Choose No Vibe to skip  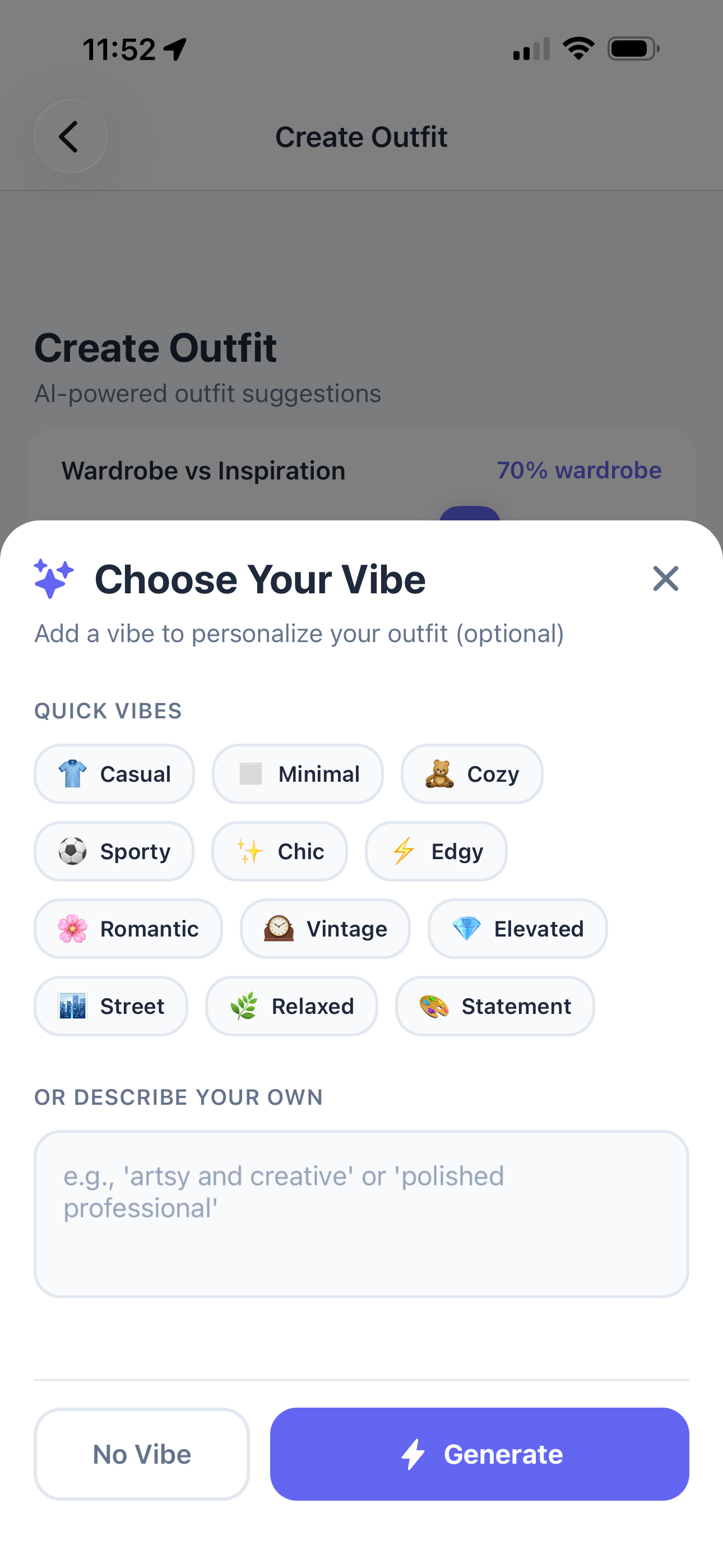click(x=141, y=1454)
